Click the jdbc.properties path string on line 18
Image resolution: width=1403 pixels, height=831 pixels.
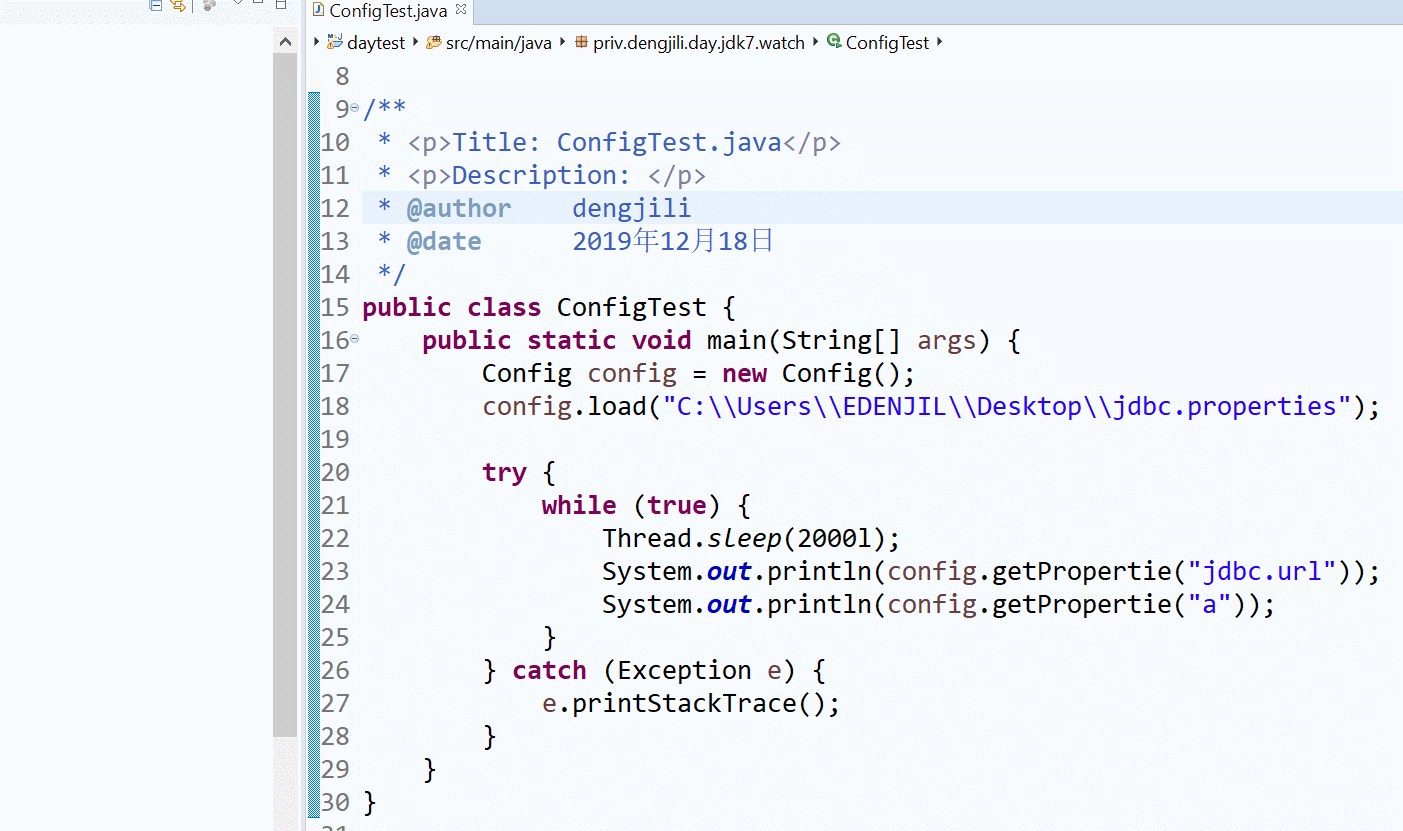(x=1007, y=406)
